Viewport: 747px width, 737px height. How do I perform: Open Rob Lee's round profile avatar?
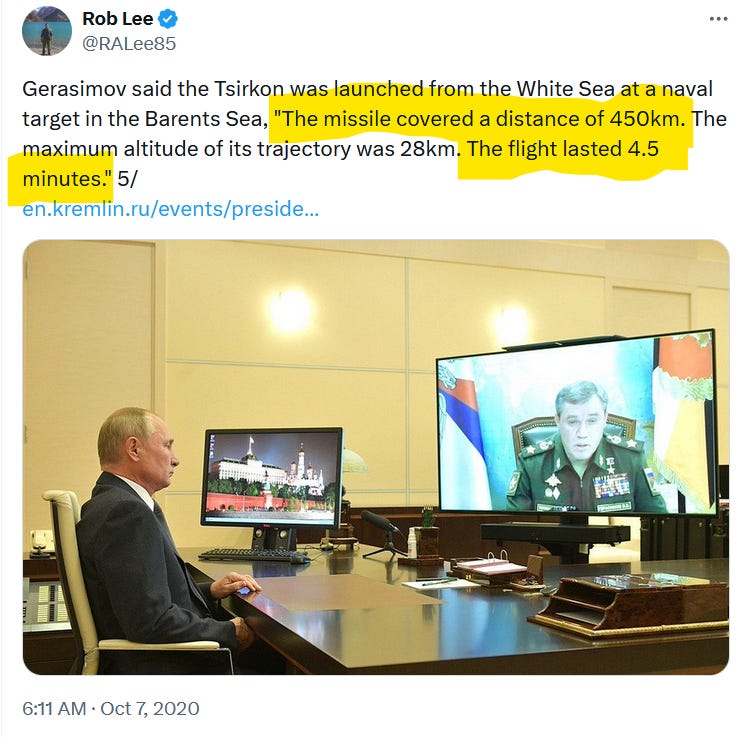(x=47, y=31)
